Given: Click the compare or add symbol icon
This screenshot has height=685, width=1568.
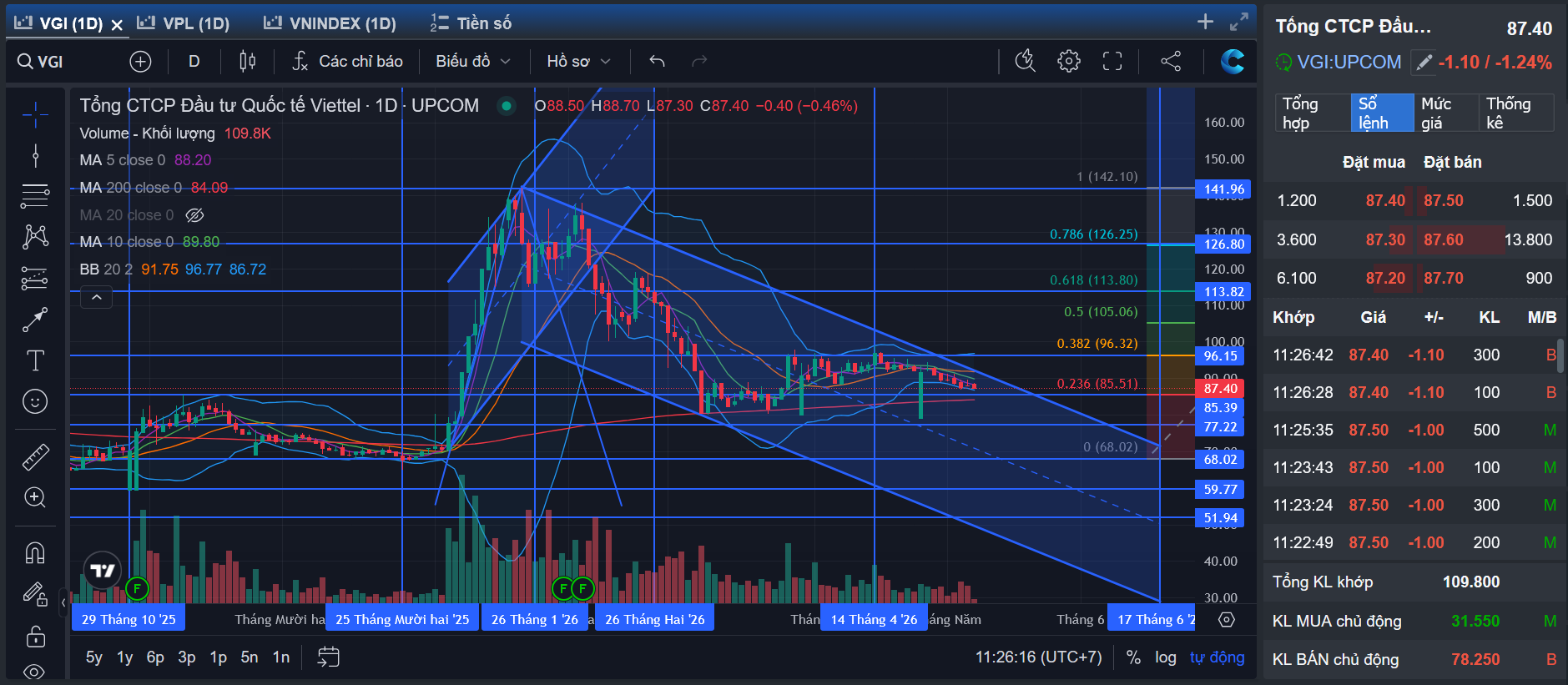Looking at the screenshot, I should (140, 61).
